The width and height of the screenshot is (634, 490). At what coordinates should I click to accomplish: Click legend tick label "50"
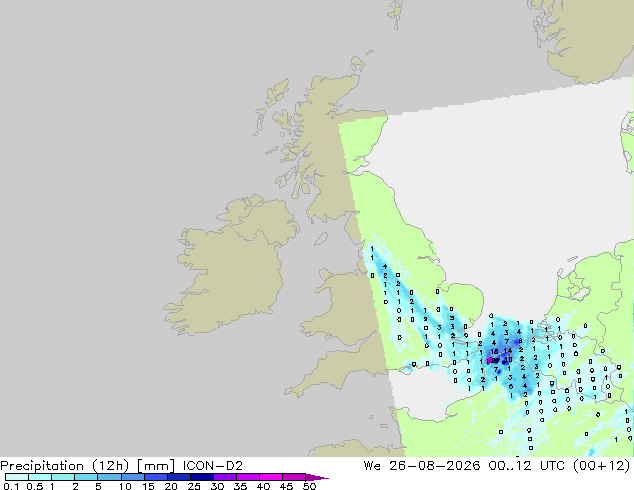pos(309,486)
